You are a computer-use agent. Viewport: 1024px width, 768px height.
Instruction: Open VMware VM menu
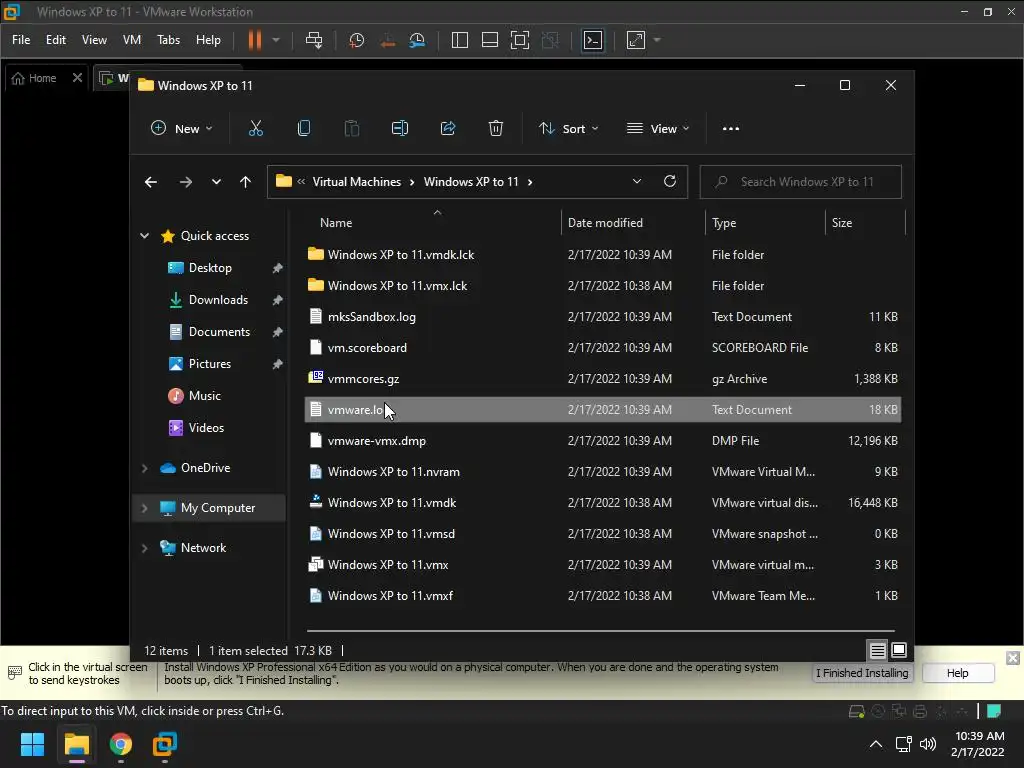132,40
